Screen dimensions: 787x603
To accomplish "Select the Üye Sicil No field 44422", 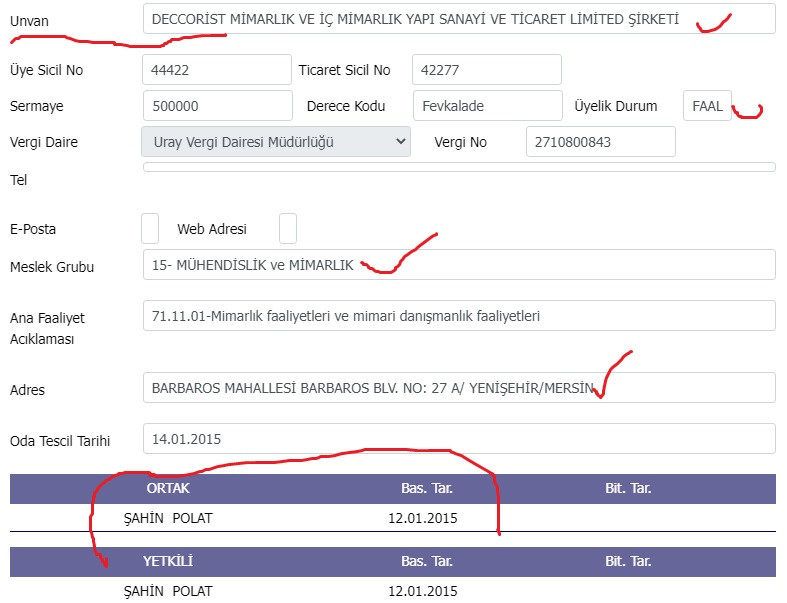I will click(217, 70).
